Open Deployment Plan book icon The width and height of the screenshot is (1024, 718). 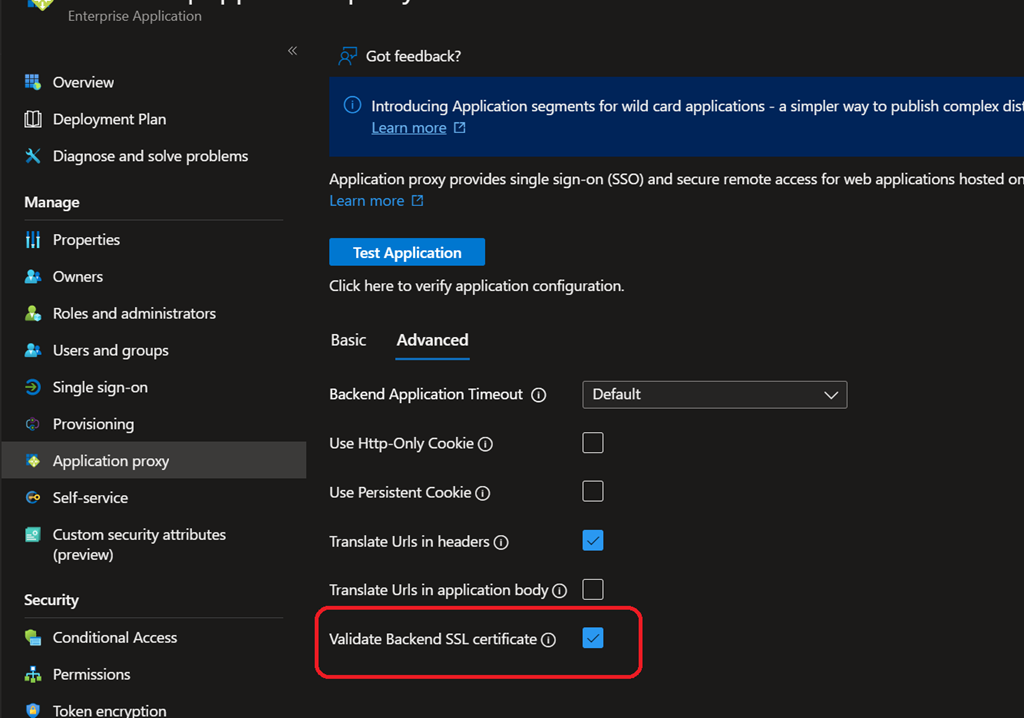click(33, 119)
